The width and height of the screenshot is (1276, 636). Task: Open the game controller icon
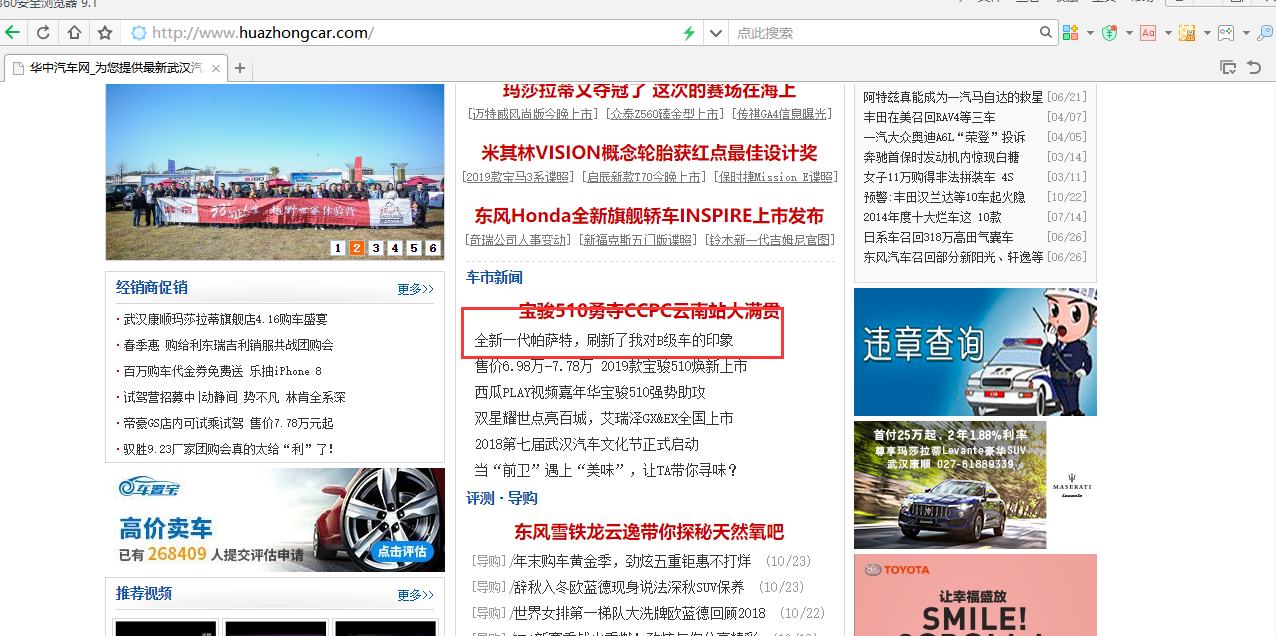(x=1226, y=33)
